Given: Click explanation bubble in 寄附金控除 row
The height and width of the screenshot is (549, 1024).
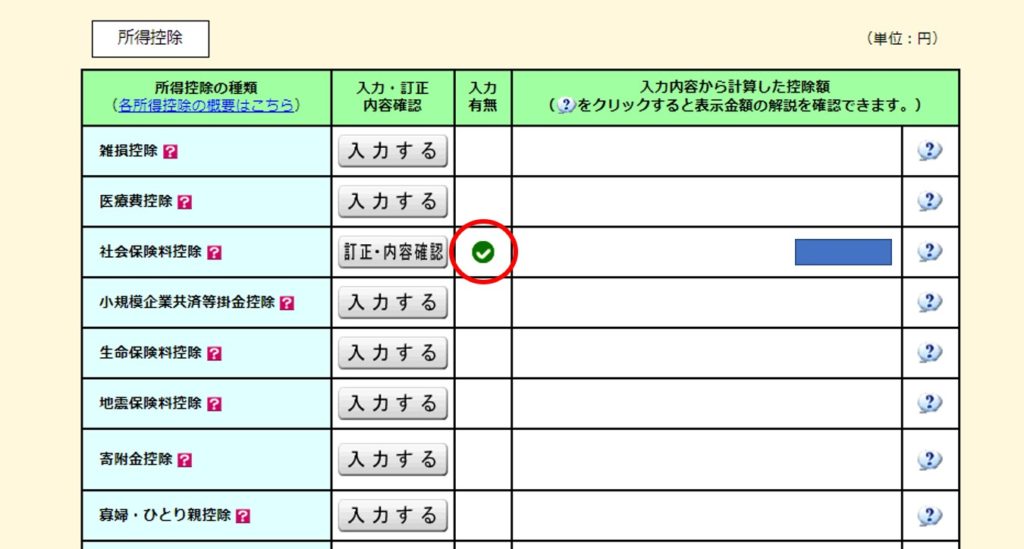Looking at the screenshot, I should 930,460.
